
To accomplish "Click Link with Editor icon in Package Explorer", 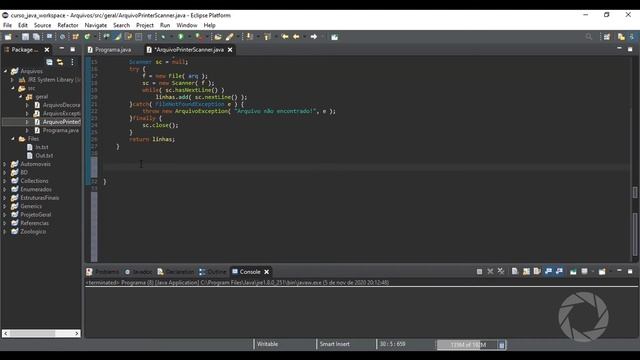I will pos(60,62).
